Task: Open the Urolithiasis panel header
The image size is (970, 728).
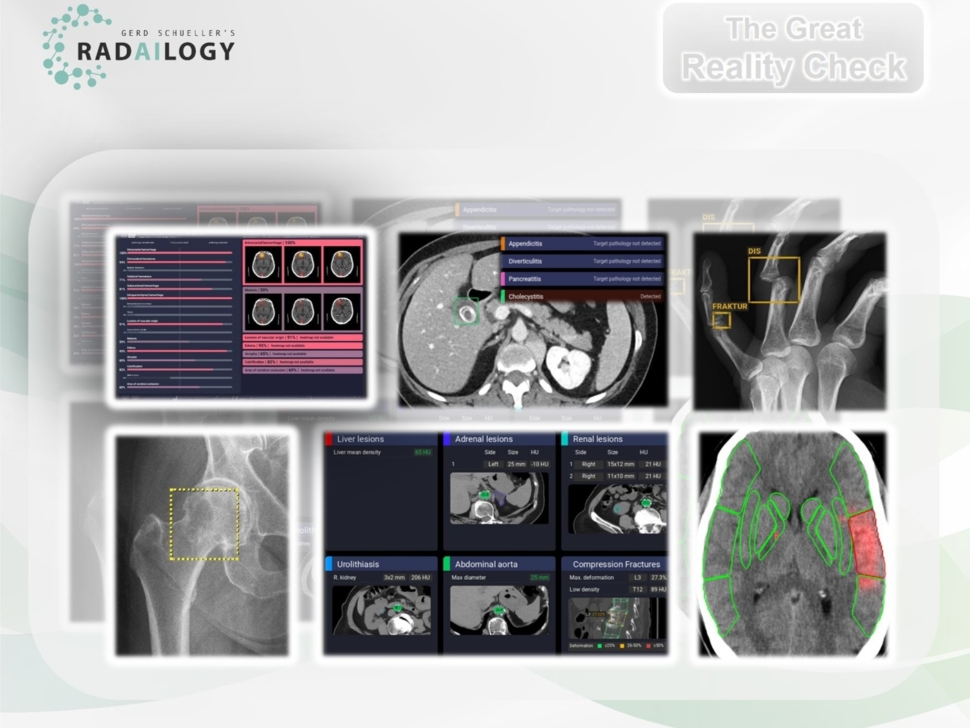Action: point(381,564)
